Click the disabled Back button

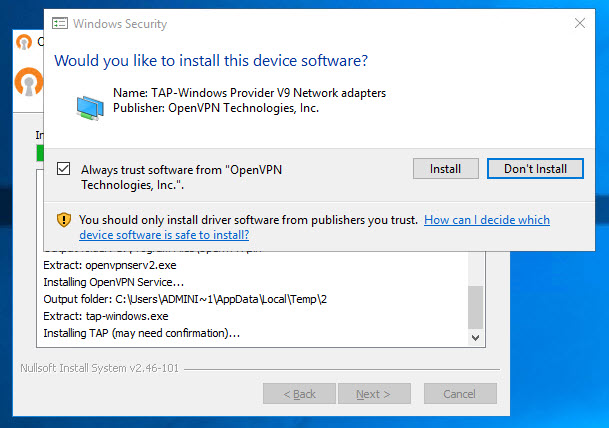tap(299, 394)
